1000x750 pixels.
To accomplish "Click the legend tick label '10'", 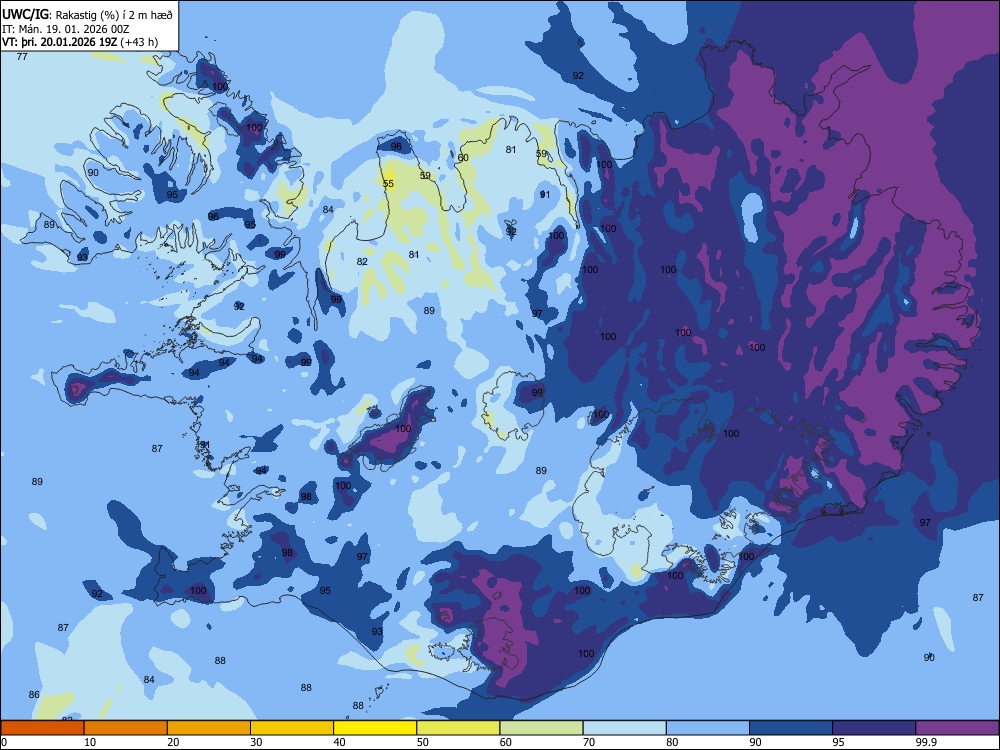I will 90,742.
